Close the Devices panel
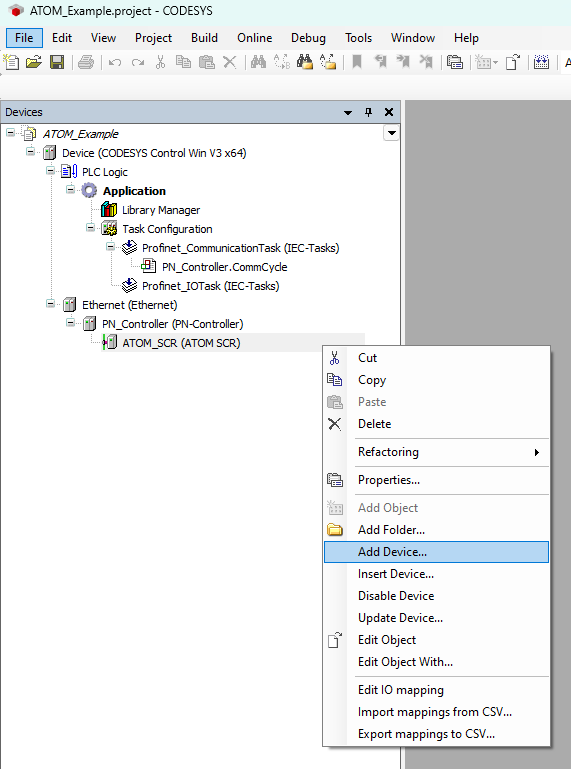 coord(389,112)
